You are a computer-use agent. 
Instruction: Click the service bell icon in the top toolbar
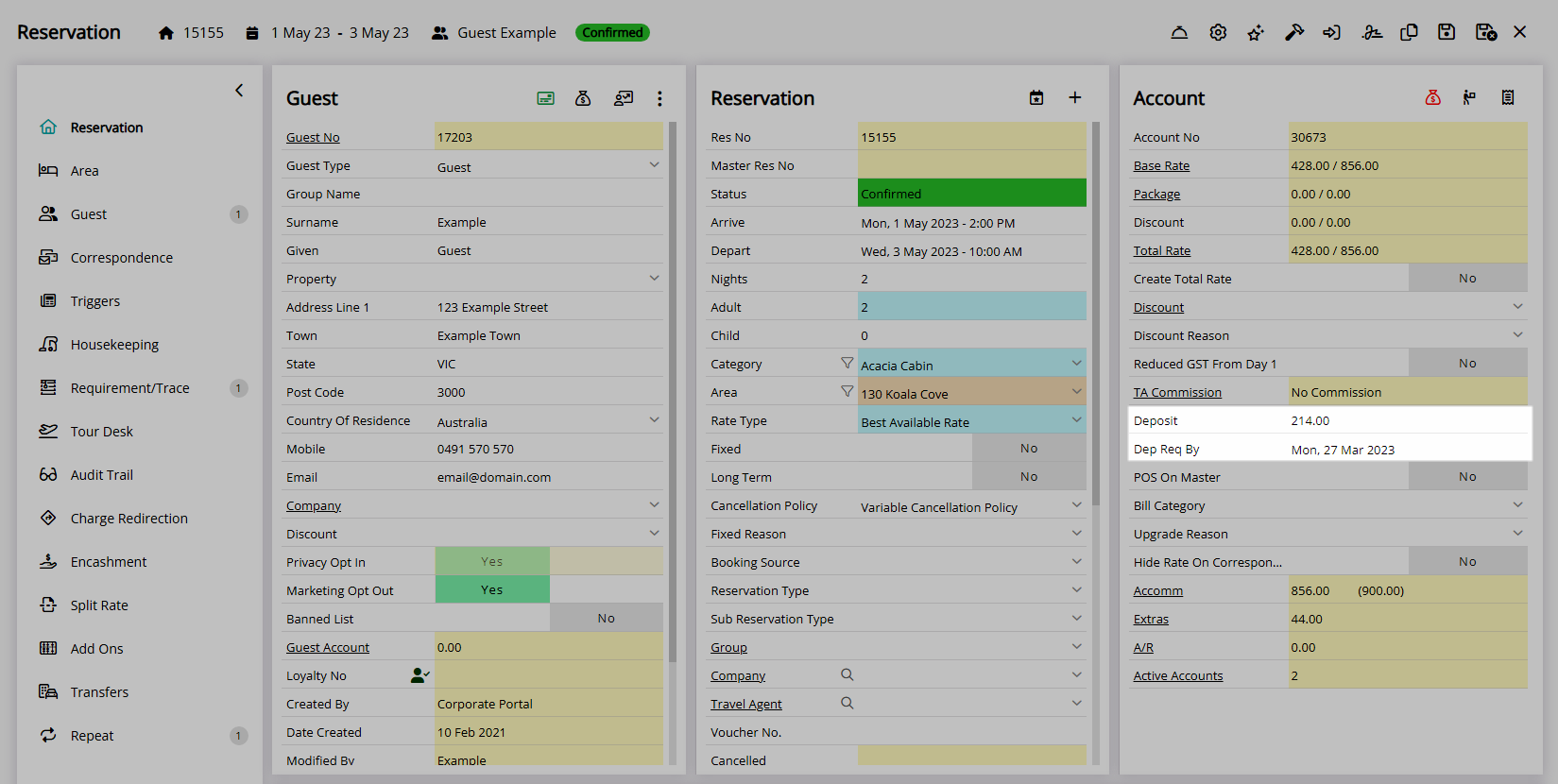[1179, 32]
